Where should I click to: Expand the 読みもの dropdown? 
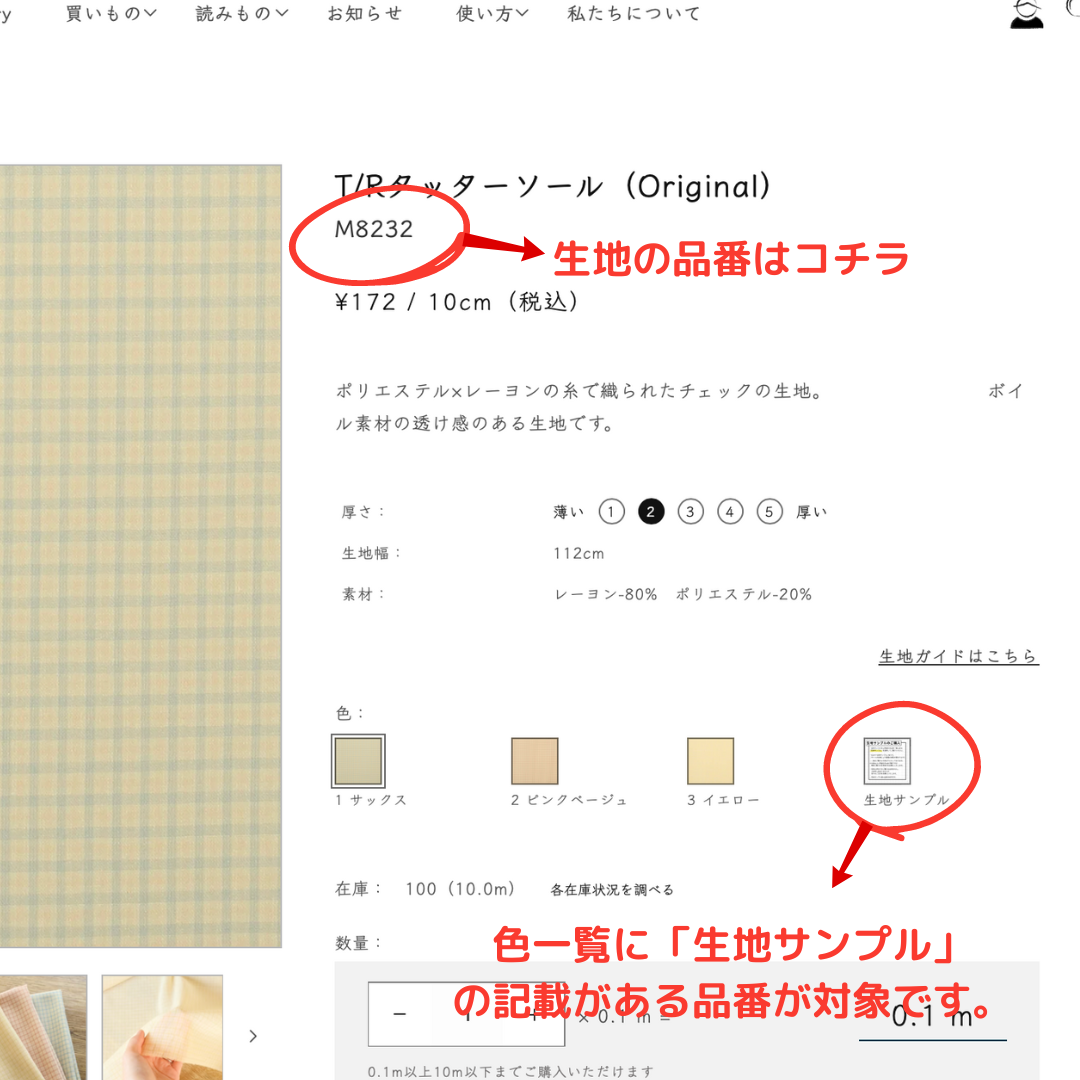242,14
